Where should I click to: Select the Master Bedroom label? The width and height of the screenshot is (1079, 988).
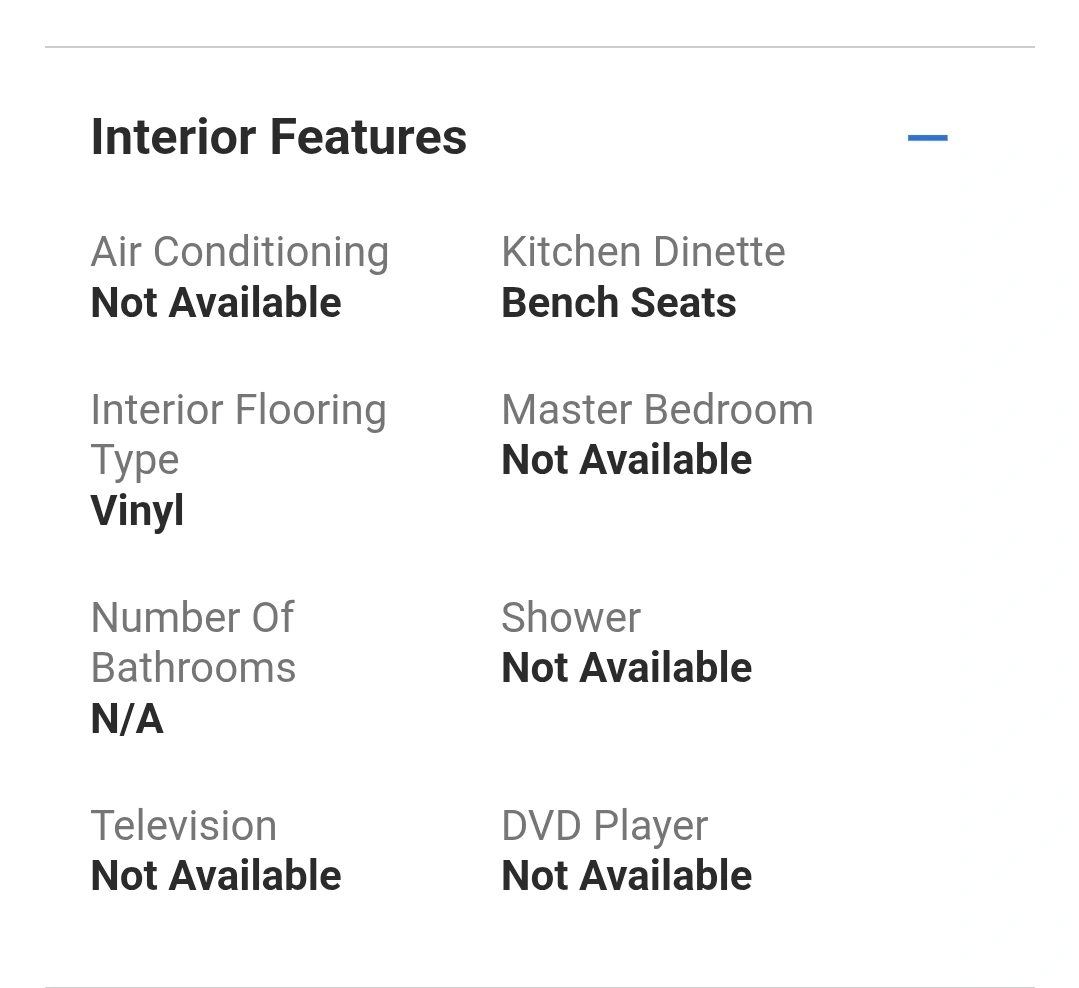coord(657,409)
